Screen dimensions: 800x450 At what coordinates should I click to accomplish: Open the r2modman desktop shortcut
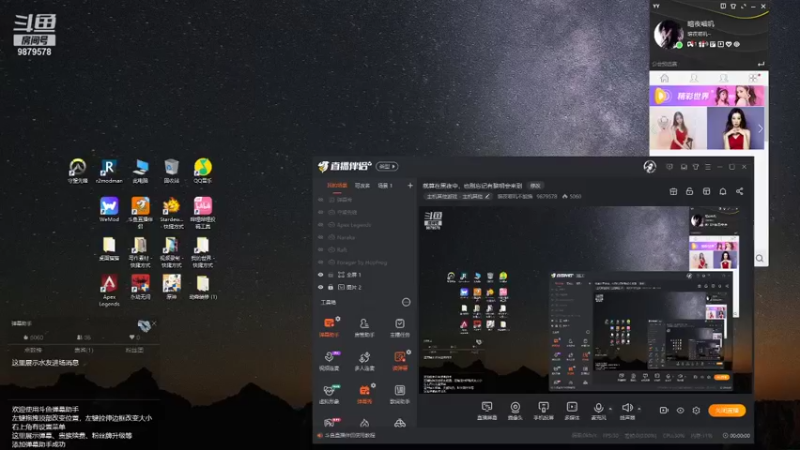coord(109,170)
